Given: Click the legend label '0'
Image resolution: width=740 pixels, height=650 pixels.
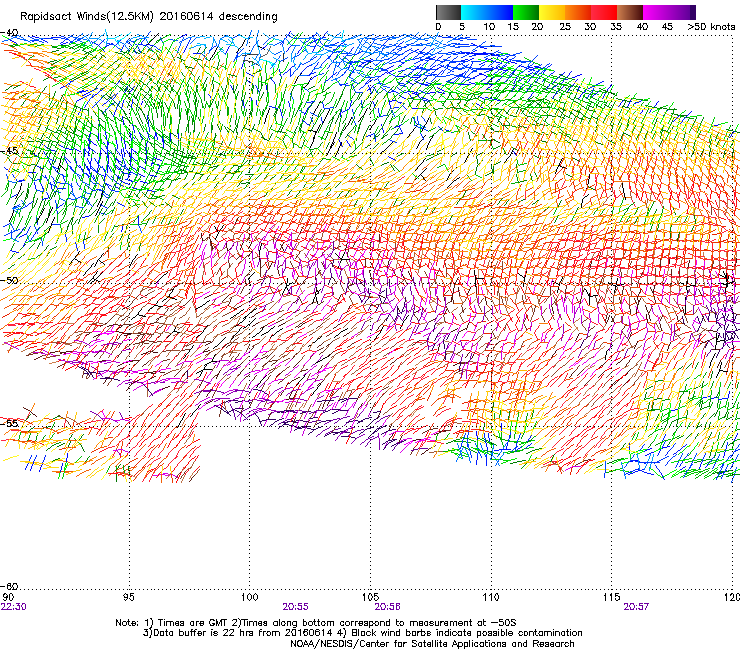Looking at the screenshot, I should pos(438,27).
